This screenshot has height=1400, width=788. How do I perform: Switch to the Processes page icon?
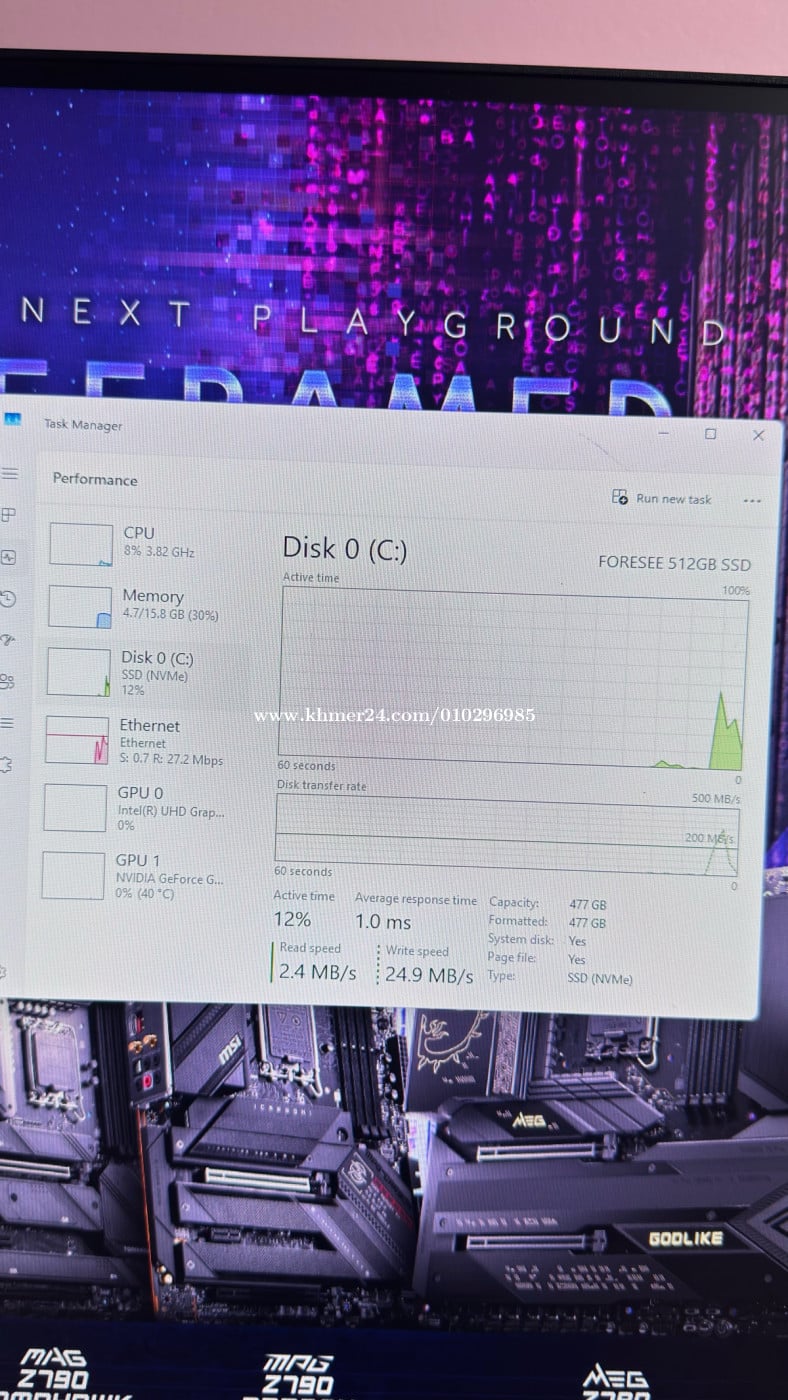click(8, 515)
